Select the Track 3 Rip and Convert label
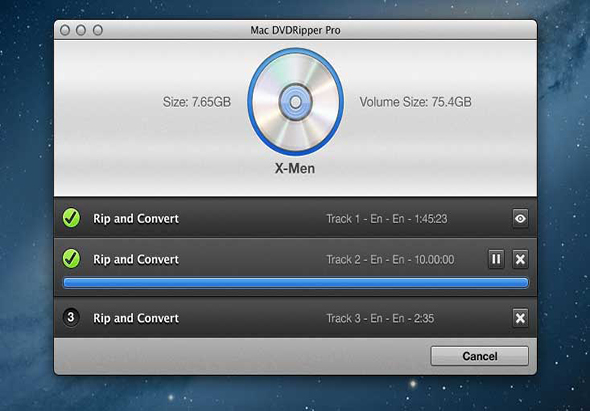Viewport: 590px width, 411px height. (x=136, y=318)
